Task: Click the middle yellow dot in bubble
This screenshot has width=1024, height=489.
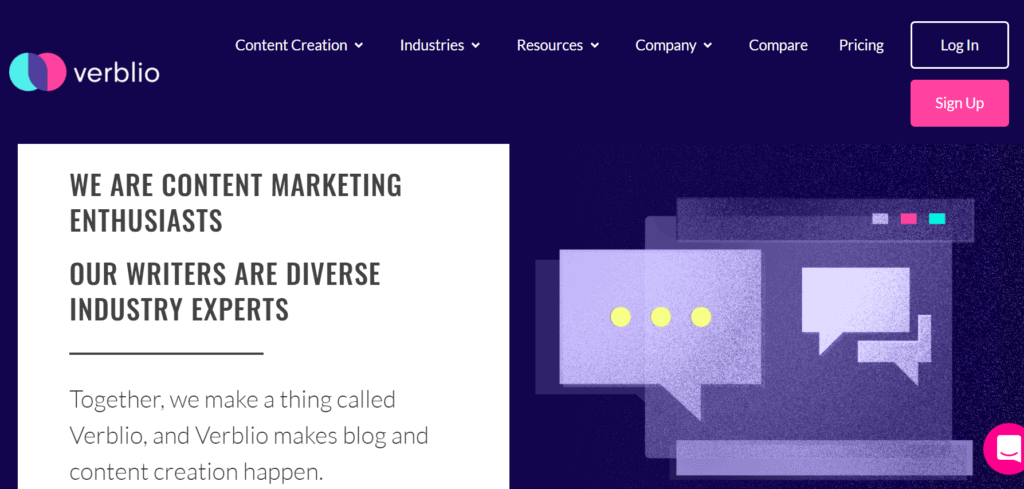Action: click(x=661, y=317)
